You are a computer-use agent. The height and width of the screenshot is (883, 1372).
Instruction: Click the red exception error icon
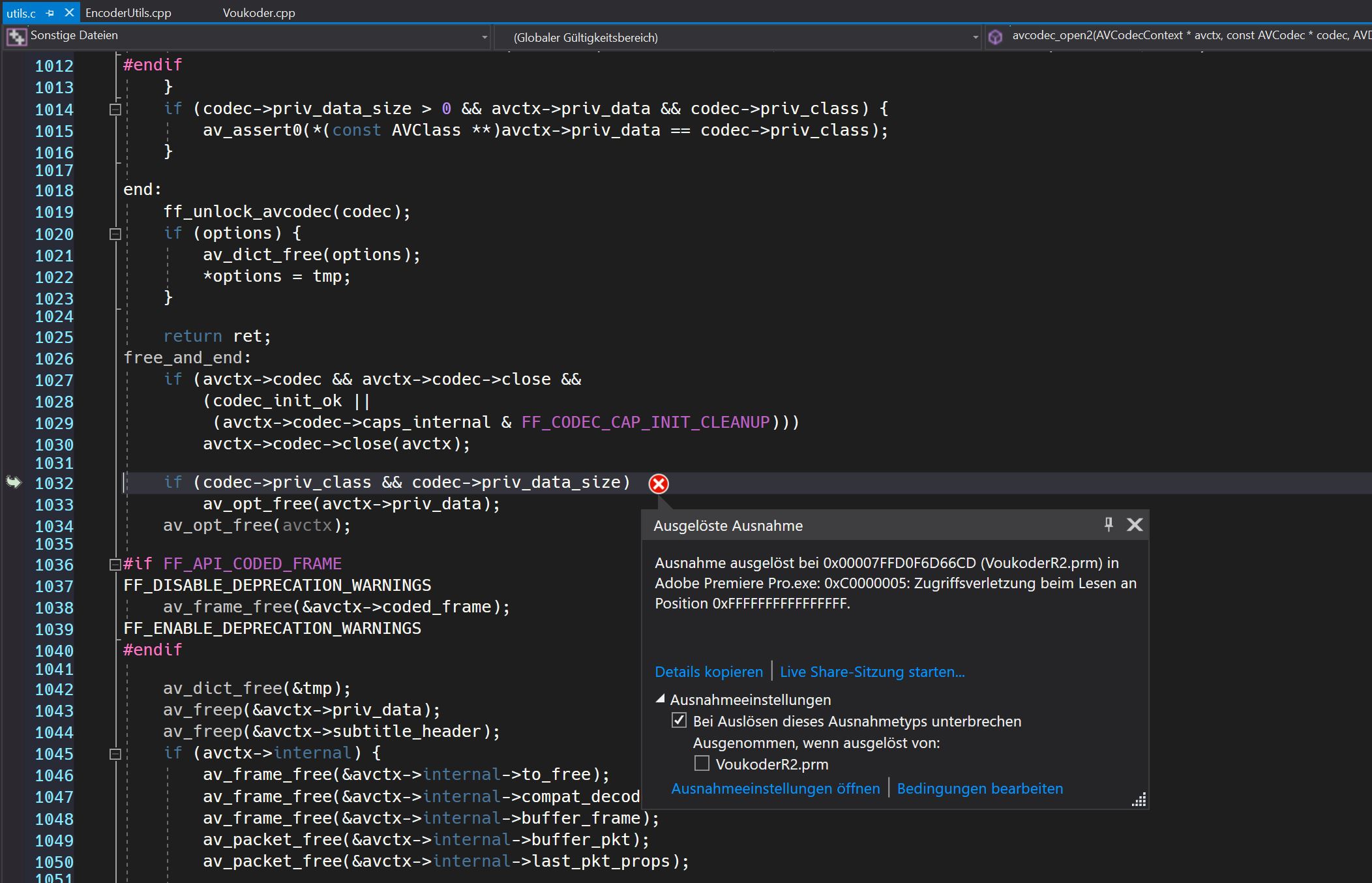659,483
